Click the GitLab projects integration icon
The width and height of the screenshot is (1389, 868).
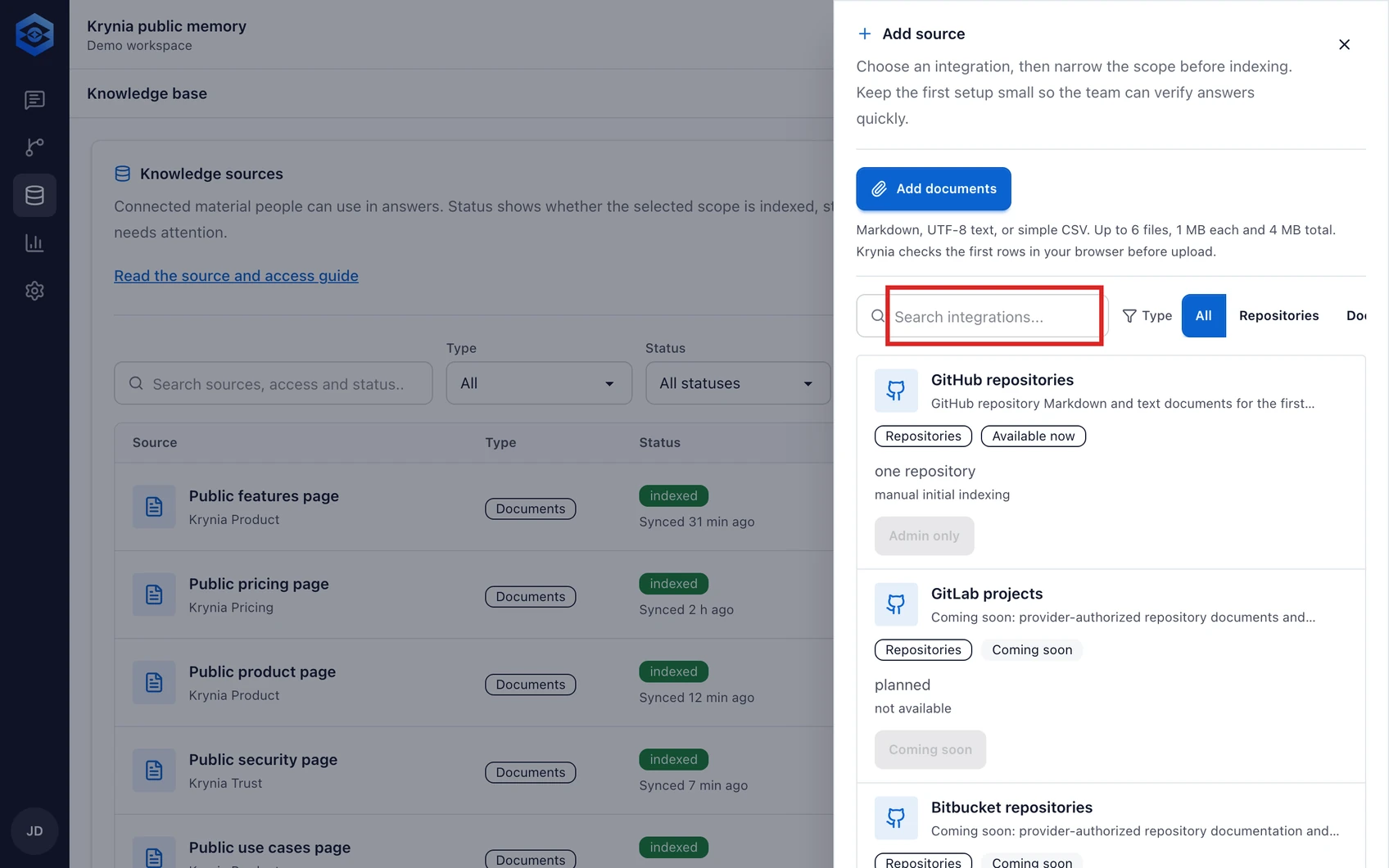point(896,604)
